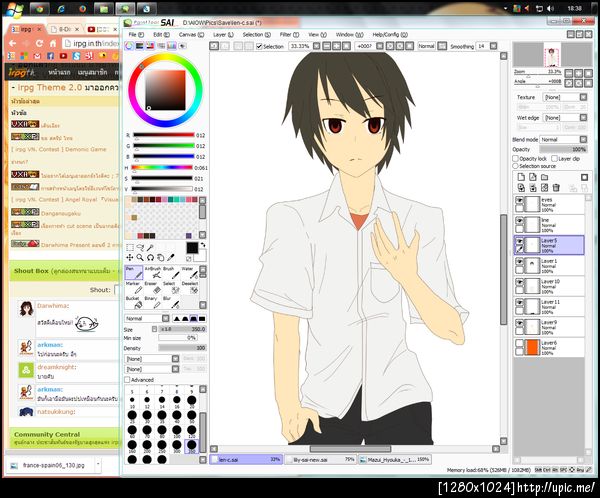
Task: Select the Blur tool
Action: pos(171,302)
